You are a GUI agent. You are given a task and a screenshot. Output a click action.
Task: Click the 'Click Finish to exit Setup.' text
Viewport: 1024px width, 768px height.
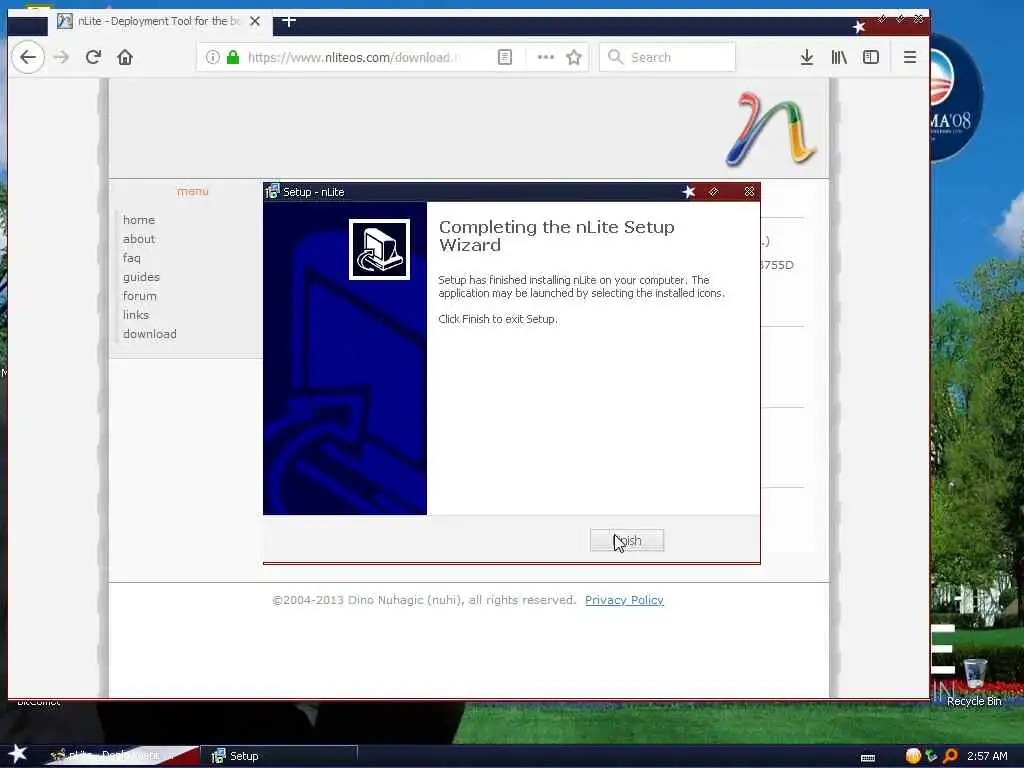click(498, 319)
